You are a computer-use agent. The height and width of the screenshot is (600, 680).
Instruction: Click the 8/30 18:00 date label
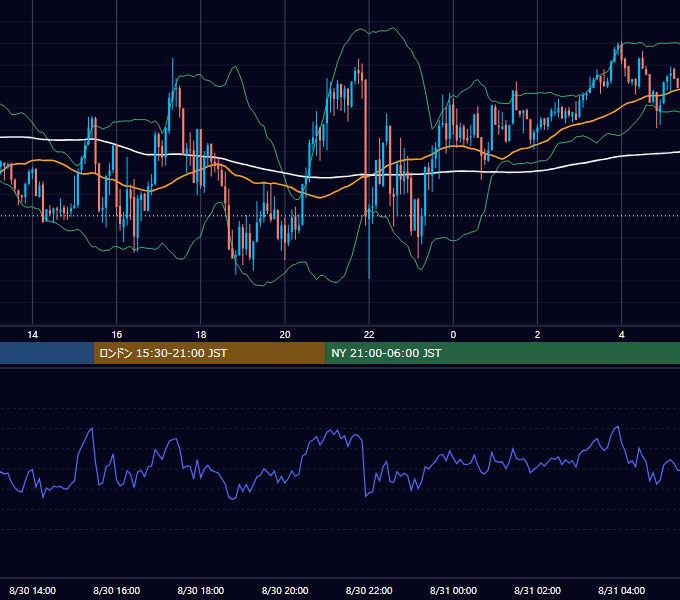click(x=201, y=590)
